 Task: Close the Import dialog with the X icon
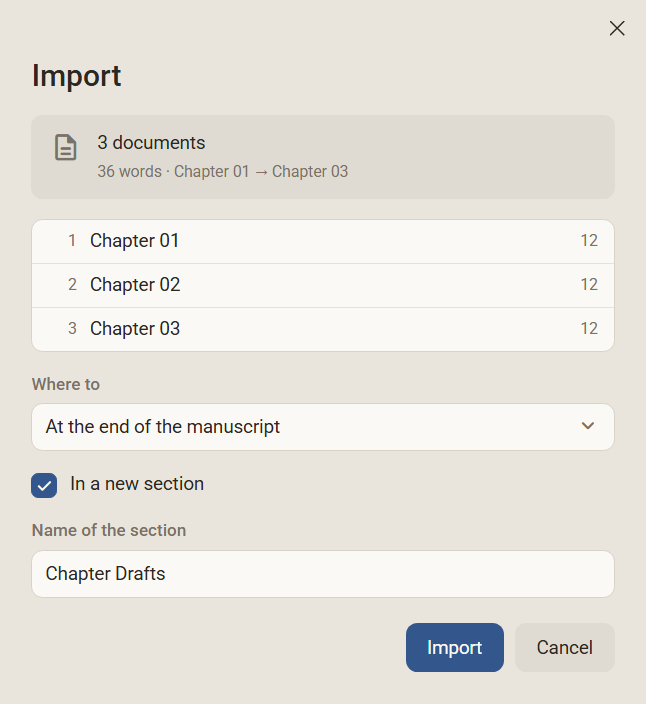pos(617,28)
